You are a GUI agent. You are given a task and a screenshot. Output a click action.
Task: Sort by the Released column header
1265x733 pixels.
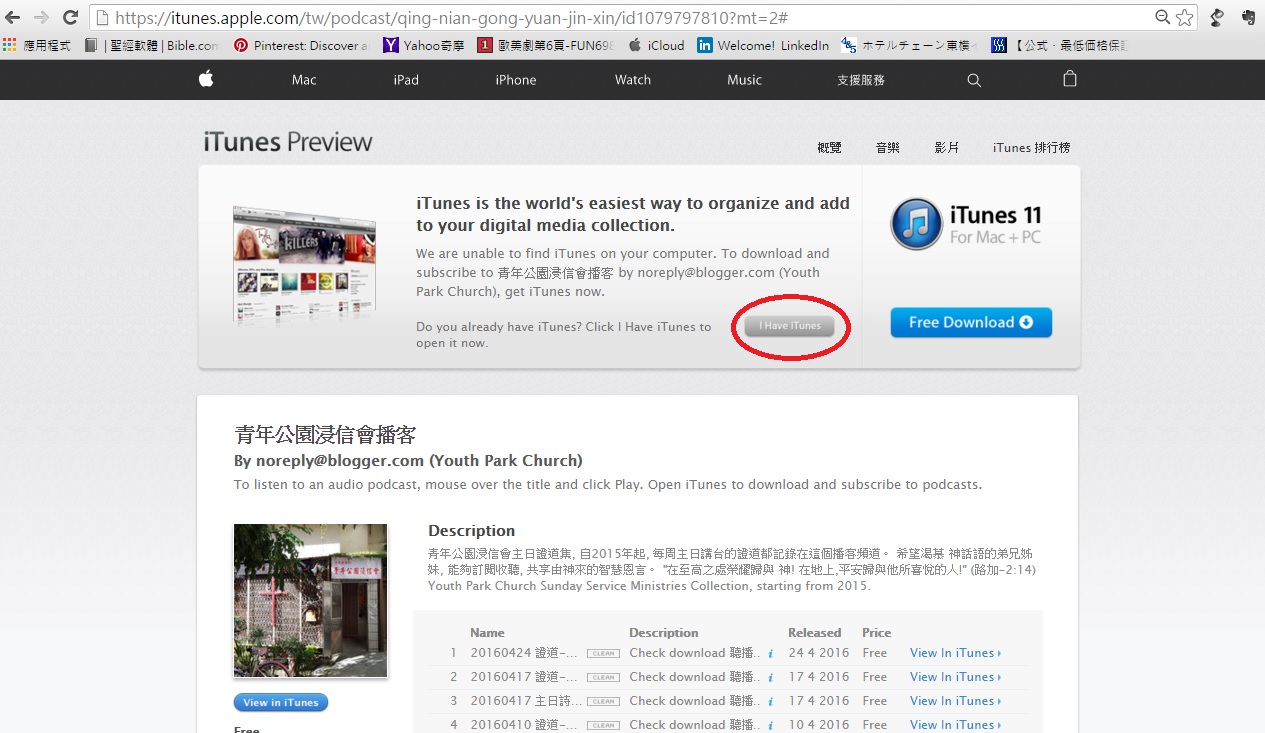coord(815,633)
